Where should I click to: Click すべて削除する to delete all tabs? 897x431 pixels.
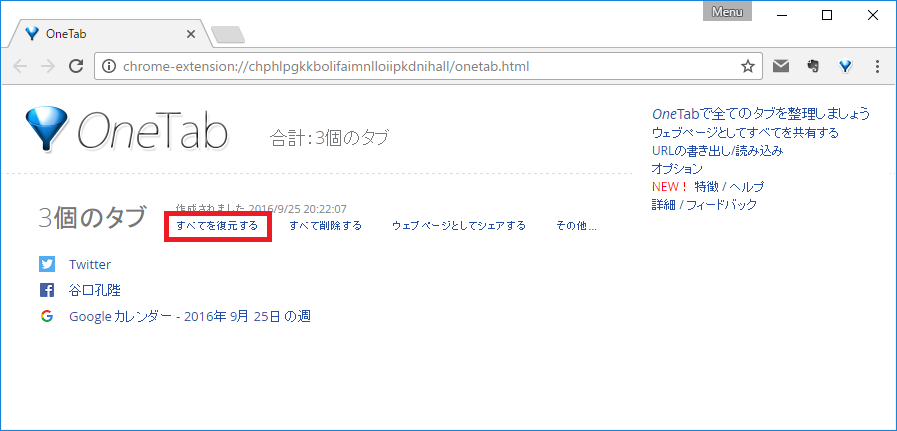coord(325,226)
